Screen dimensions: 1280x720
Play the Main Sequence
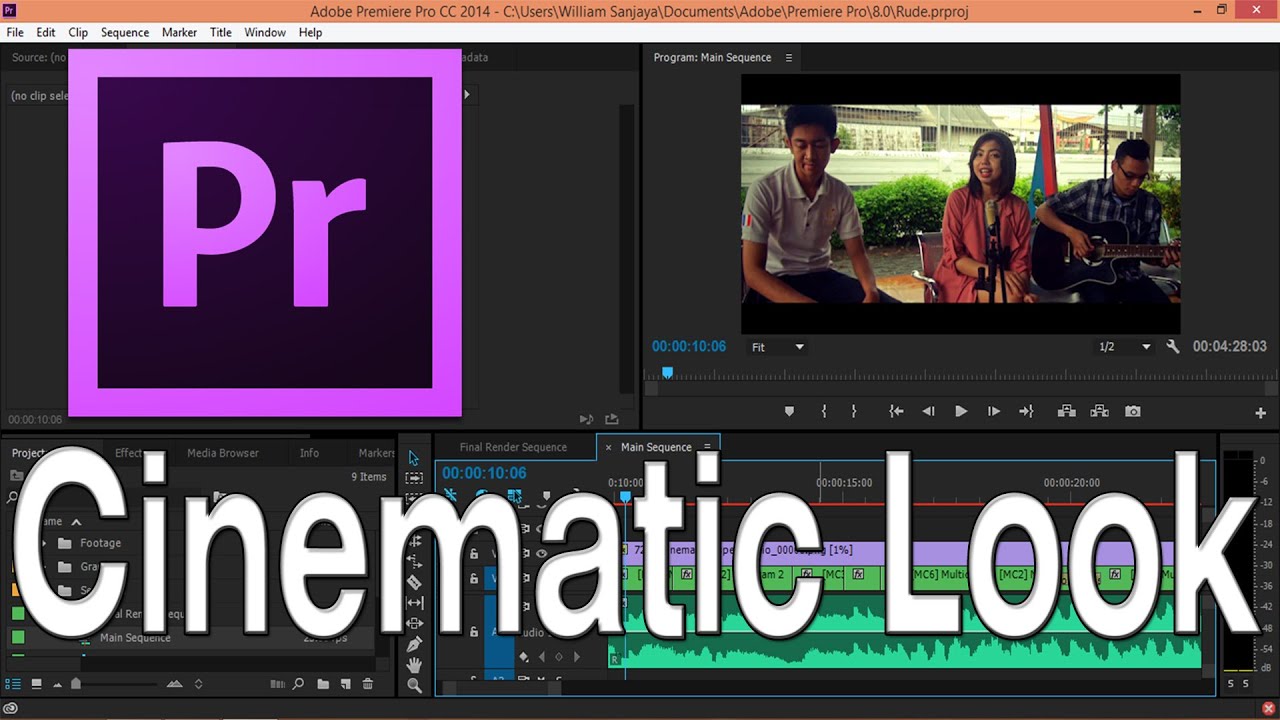pos(961,411)
